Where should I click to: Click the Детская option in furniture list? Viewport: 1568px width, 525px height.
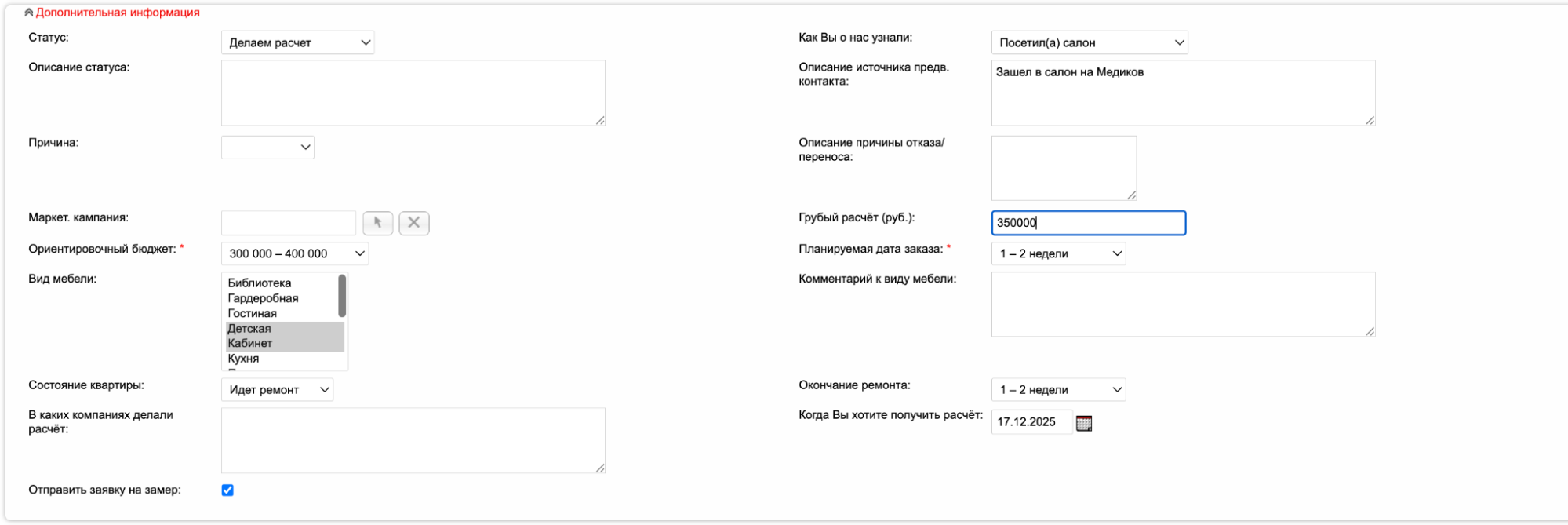coord(249,329)
